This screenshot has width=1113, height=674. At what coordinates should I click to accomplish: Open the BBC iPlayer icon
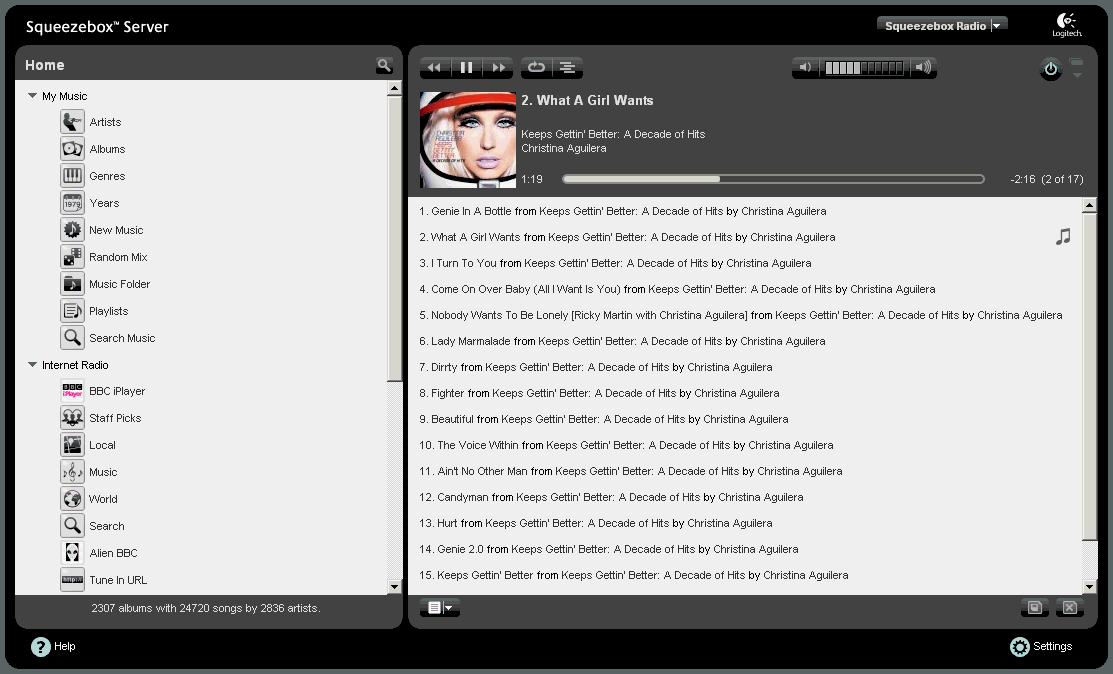tap(72, 391)
